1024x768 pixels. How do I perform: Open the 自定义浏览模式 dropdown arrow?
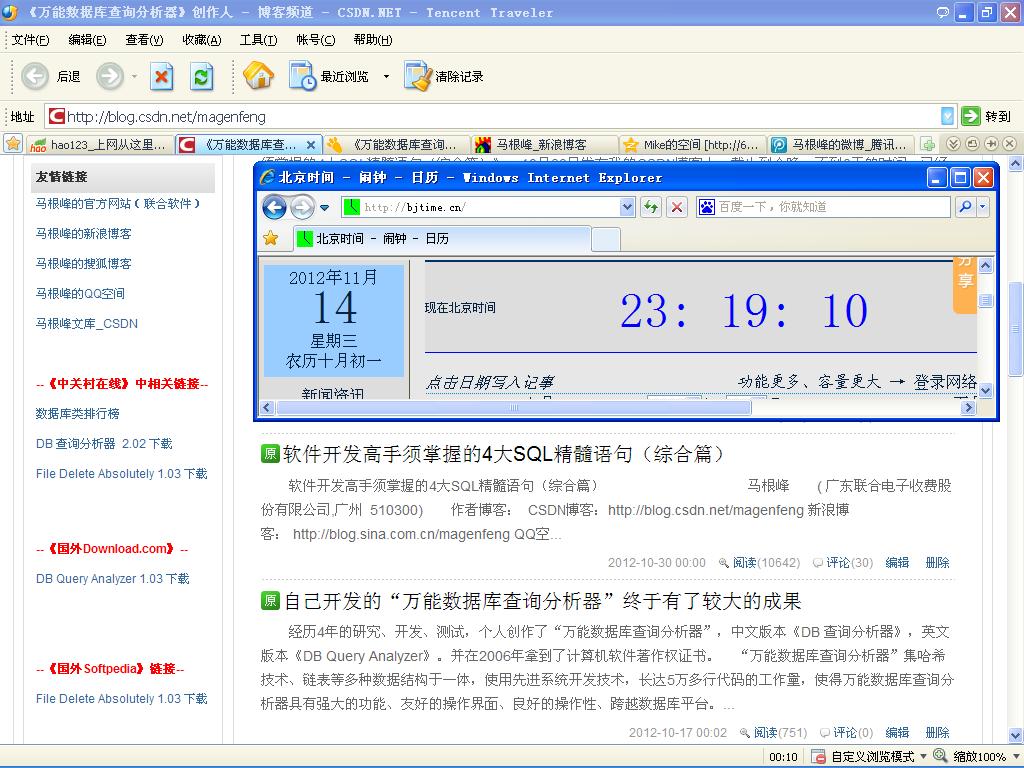click(923, 756)
